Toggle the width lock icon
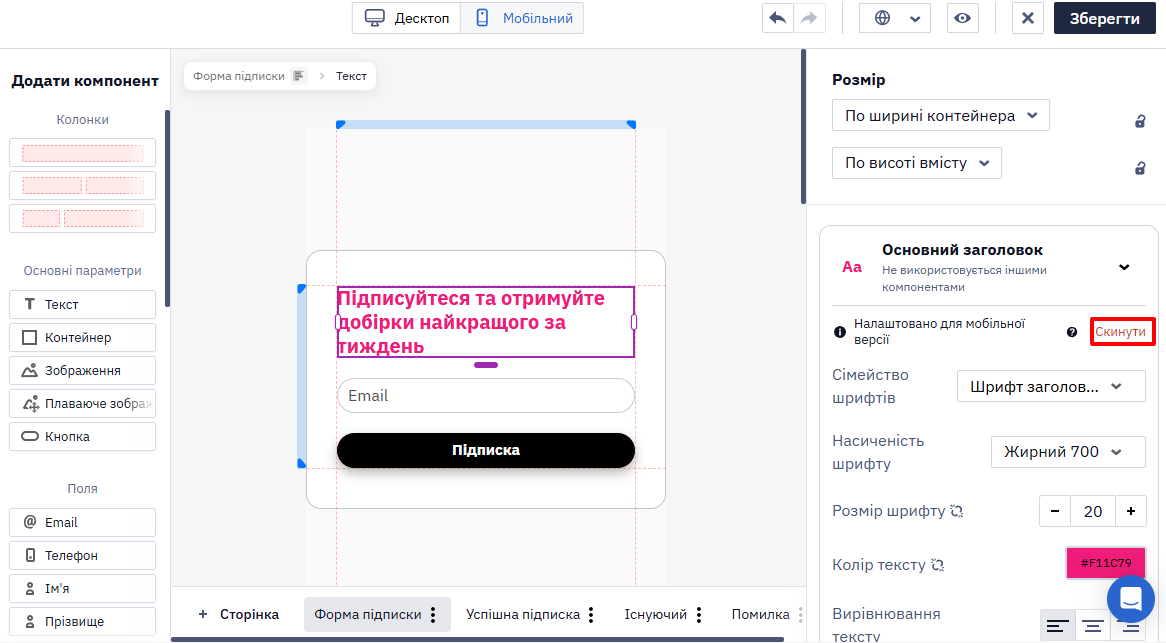The image size is (1166, 643). [1140, 120]
